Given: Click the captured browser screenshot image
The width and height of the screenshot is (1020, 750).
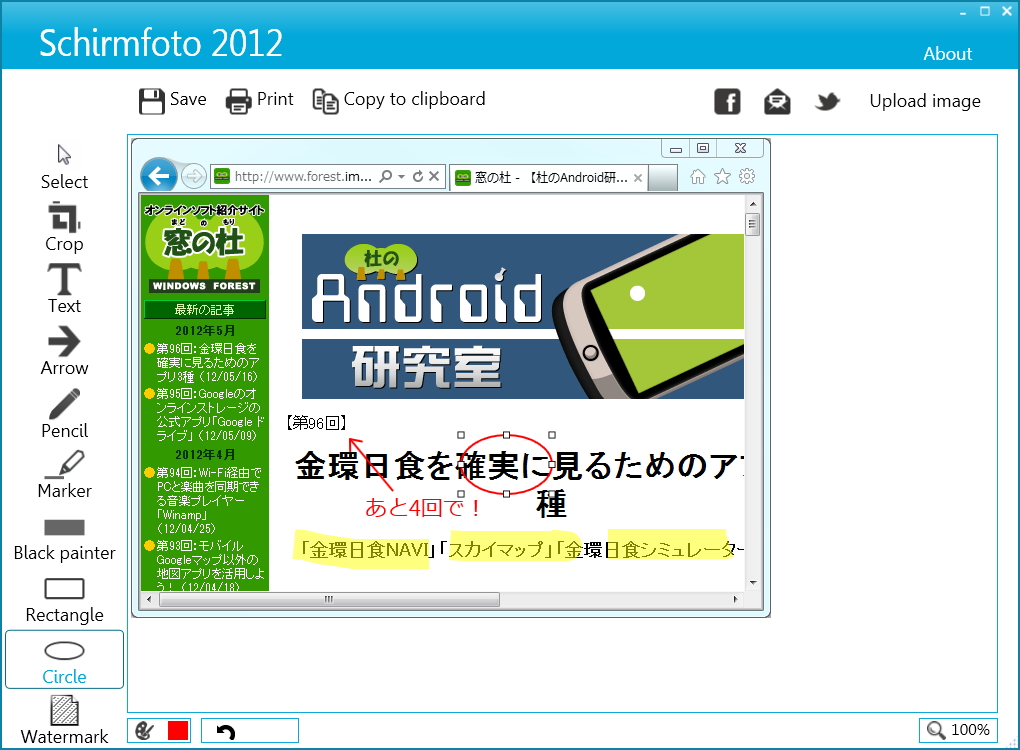Looking at the screenshot, I should [451, 377].
